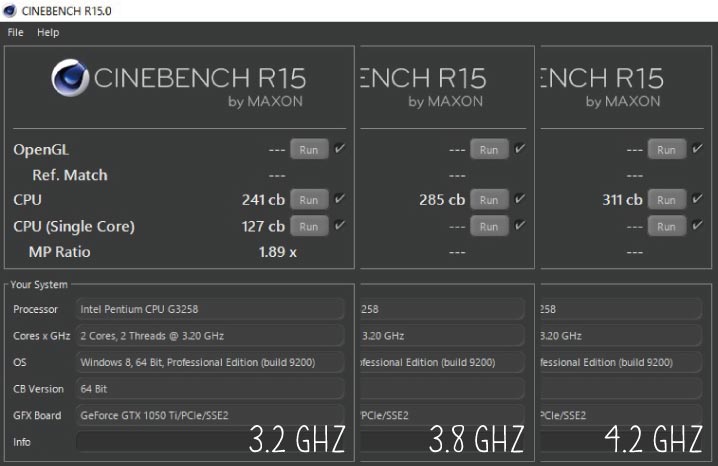Run the OpenGL test in the 311 cb panel
Image resolution: width=718 pixels, height=466 pixels.
[667, 149]
